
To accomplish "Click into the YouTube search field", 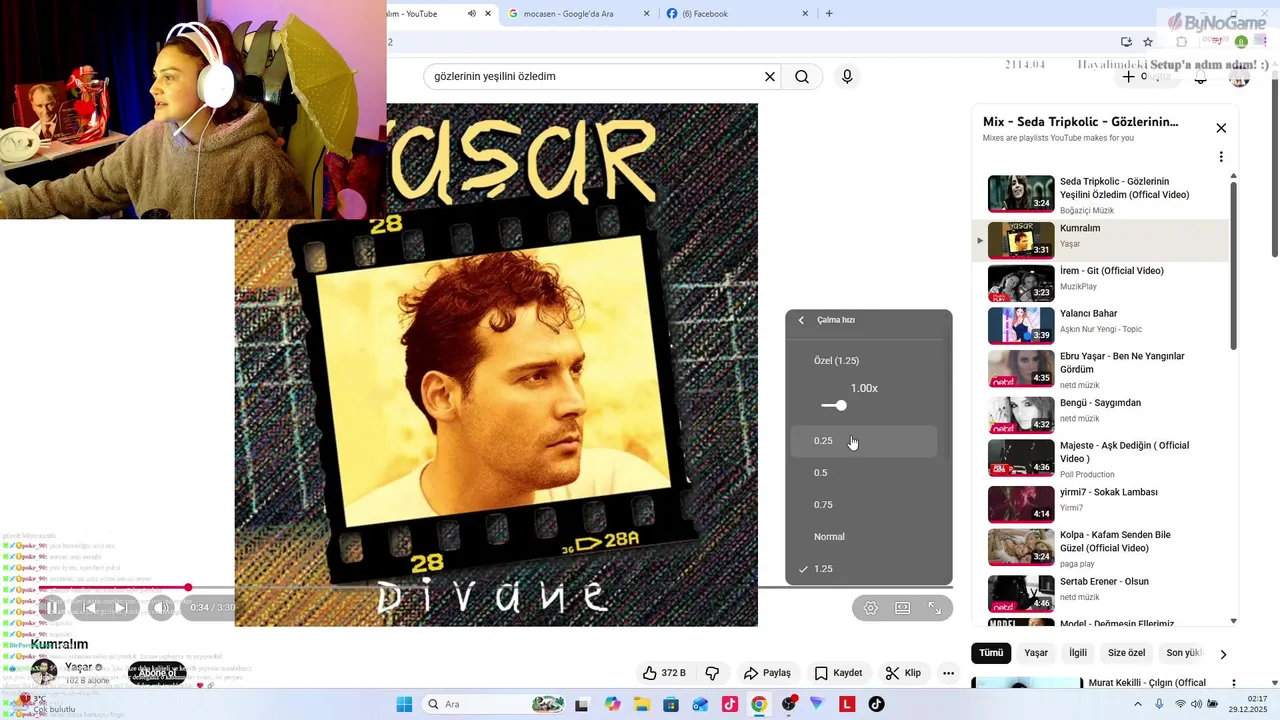I will tap(595, 77).
